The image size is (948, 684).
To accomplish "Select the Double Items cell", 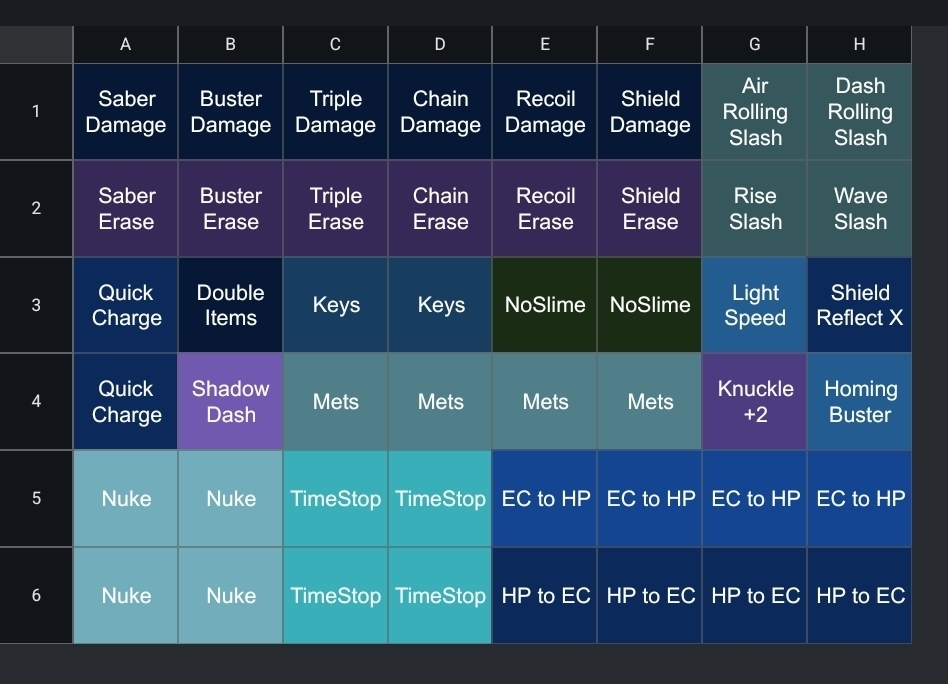I will coord(231,305).
